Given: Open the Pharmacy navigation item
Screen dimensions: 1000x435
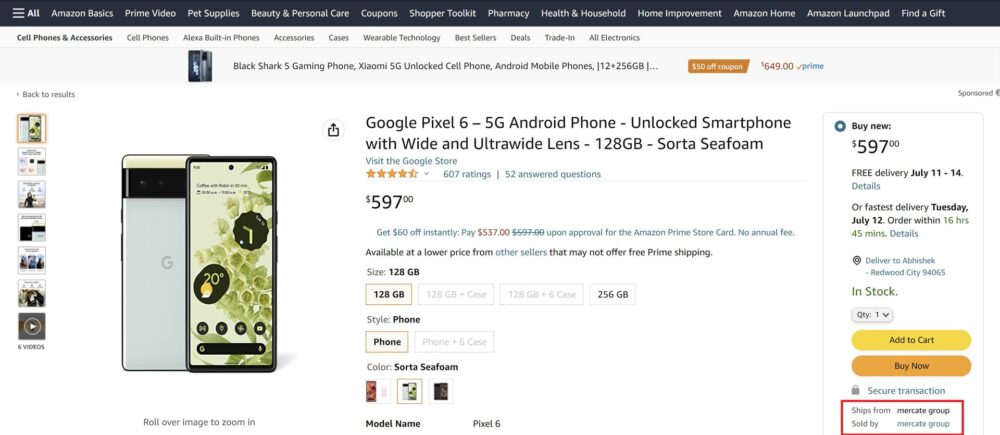Looking at the screenshot, I should 508,13.
